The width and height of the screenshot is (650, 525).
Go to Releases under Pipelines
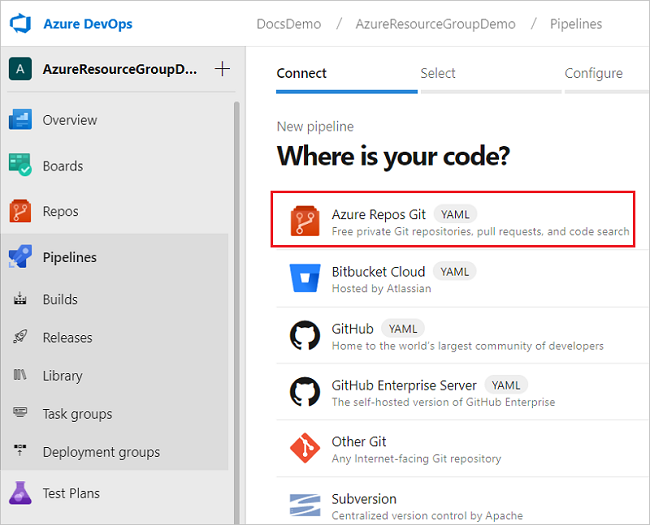pos(67,338)
